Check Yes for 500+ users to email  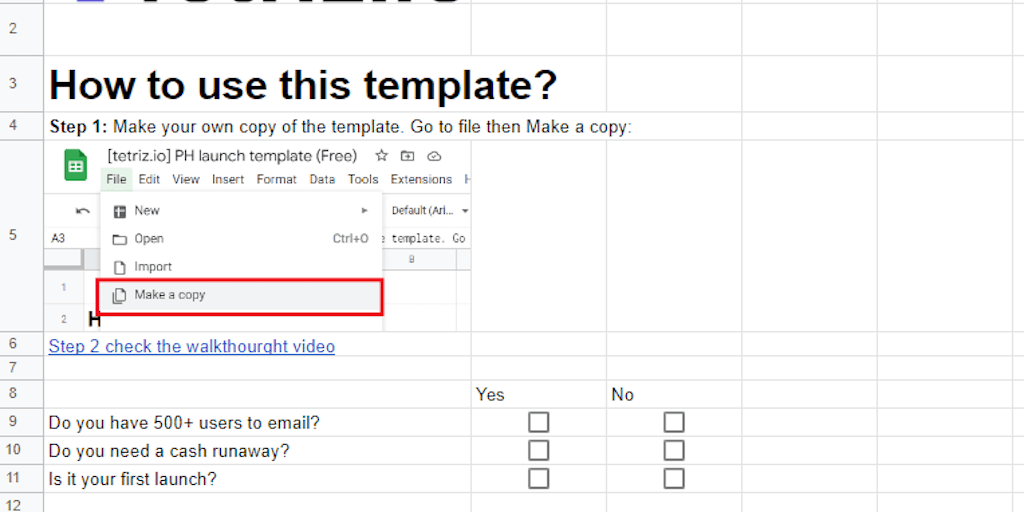point(538,423)
